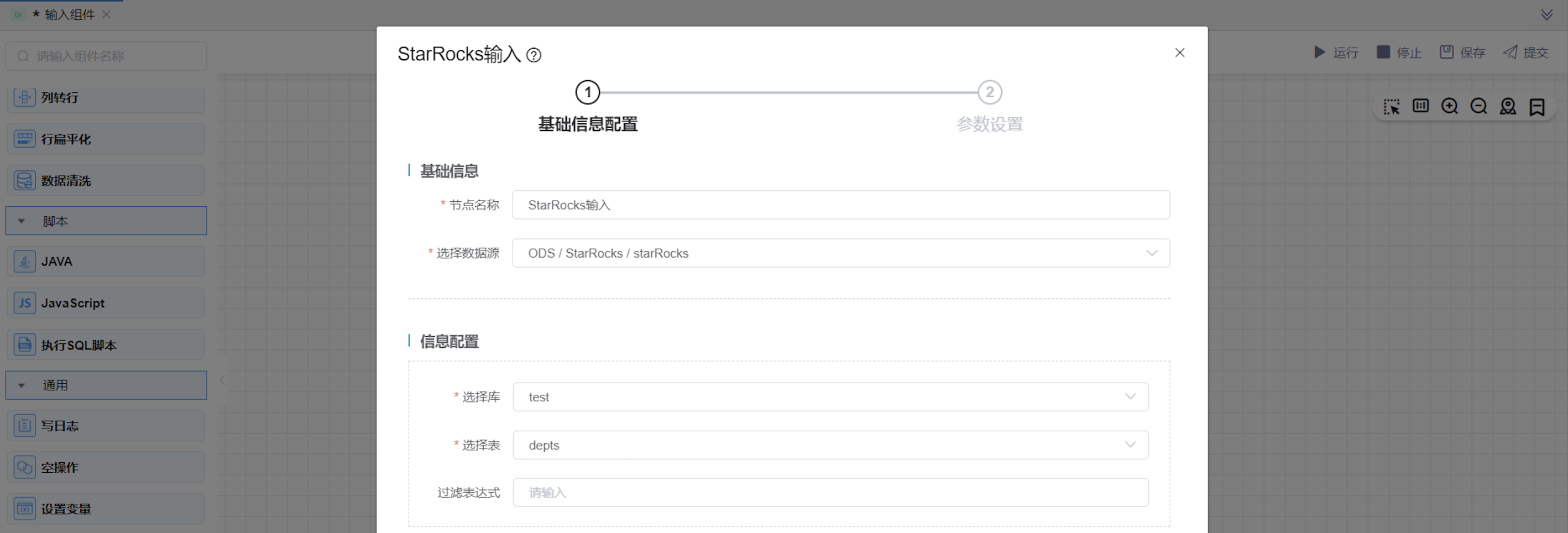Select the 写日志 component
This screenshot has width=1568, height=533.
[x=106, y=425]
